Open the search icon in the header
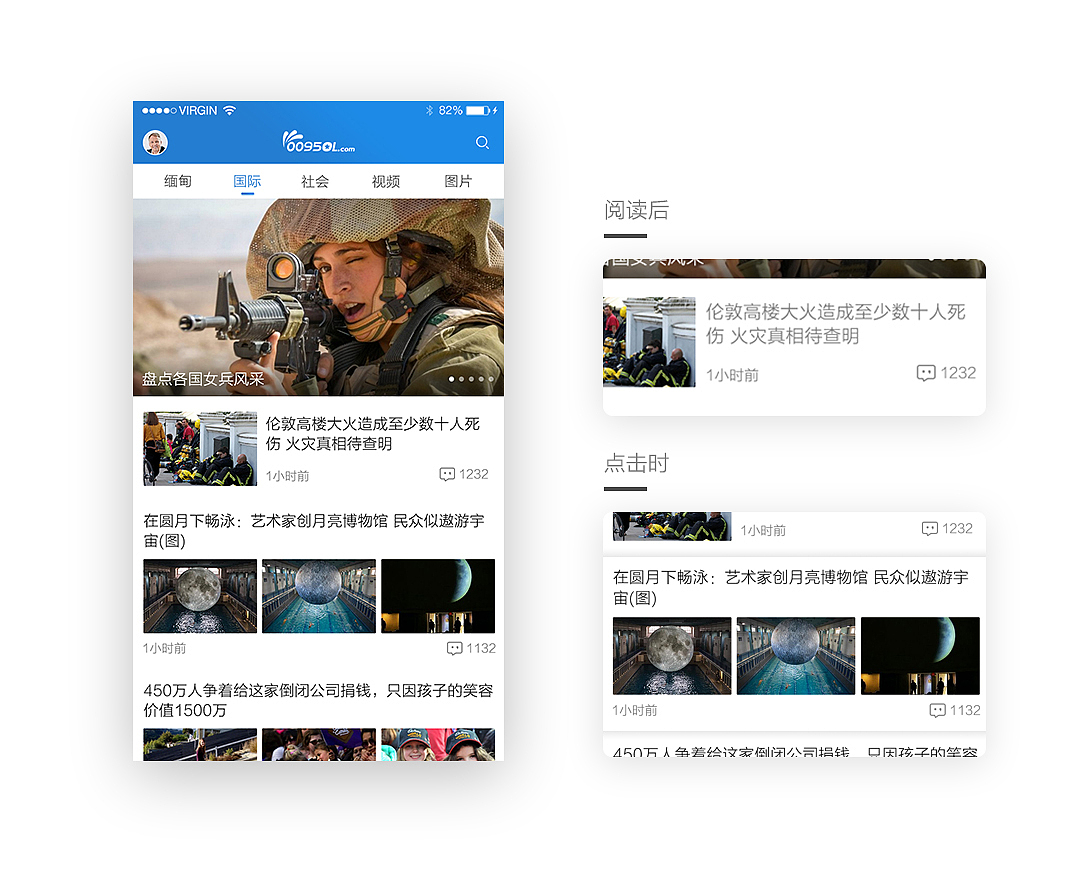This screenshot has height=884, width=1080. pyautogui.click(x=483, y=143)
